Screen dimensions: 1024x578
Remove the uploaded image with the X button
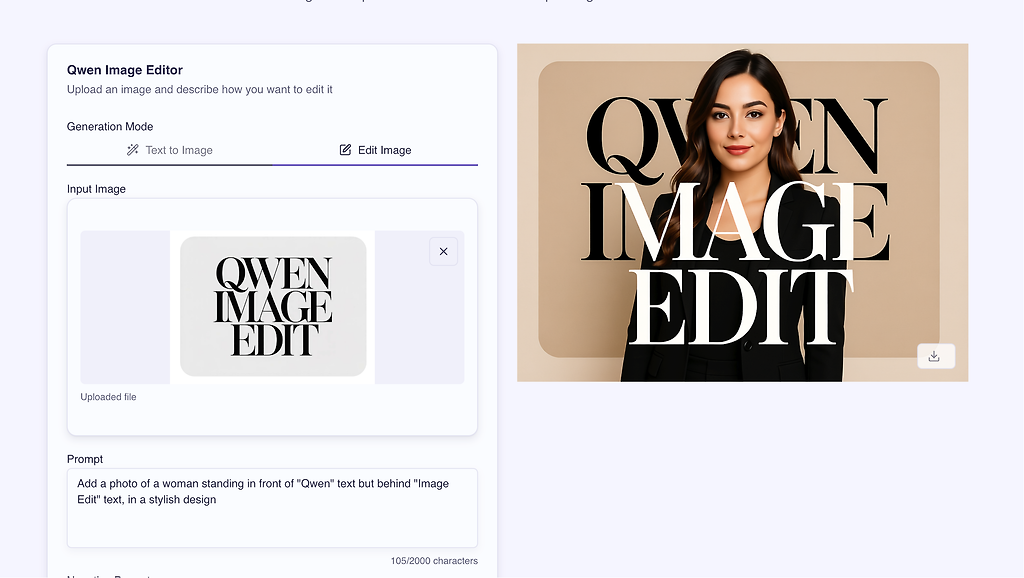pyautogui.click(x=443, y=251)
